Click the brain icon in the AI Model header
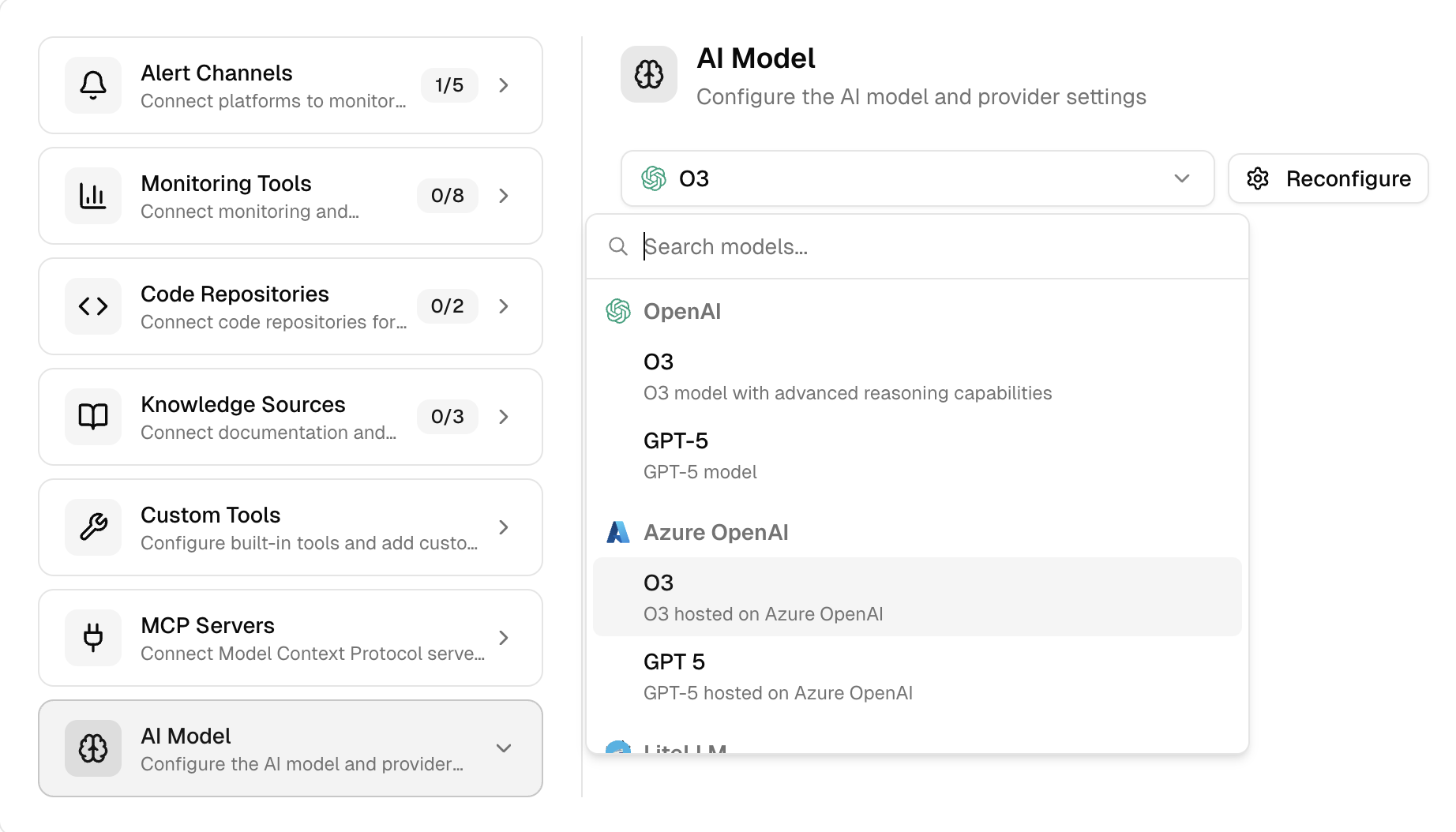This screenshot has width=1456, height=832. [x=648, y=75]
